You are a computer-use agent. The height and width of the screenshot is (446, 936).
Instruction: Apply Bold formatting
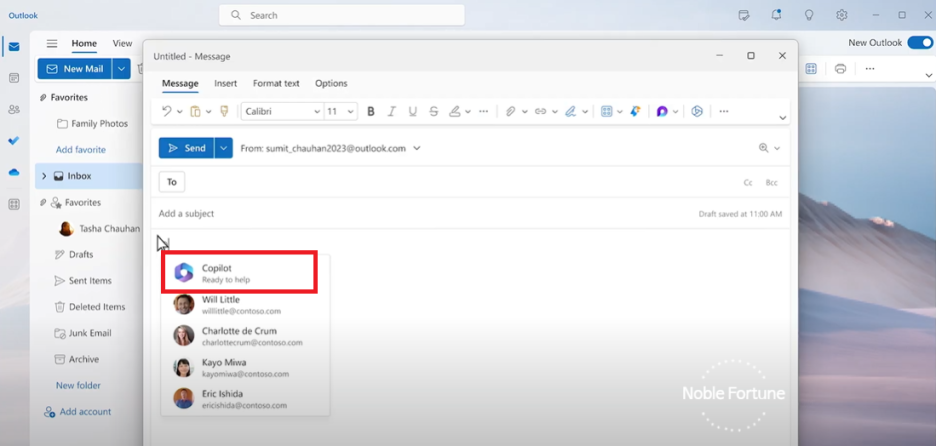(371, 111)
